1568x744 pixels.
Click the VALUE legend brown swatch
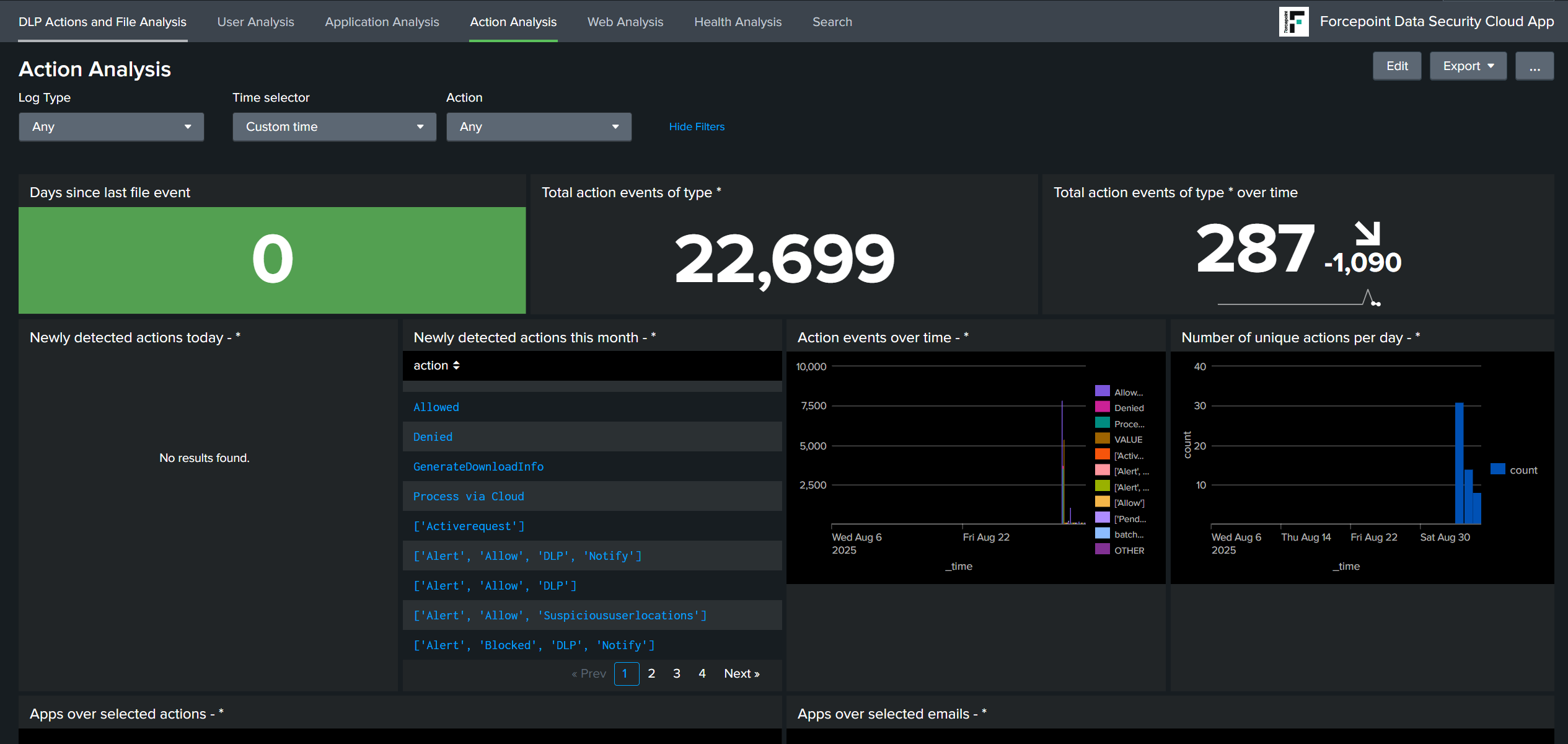1102,439
